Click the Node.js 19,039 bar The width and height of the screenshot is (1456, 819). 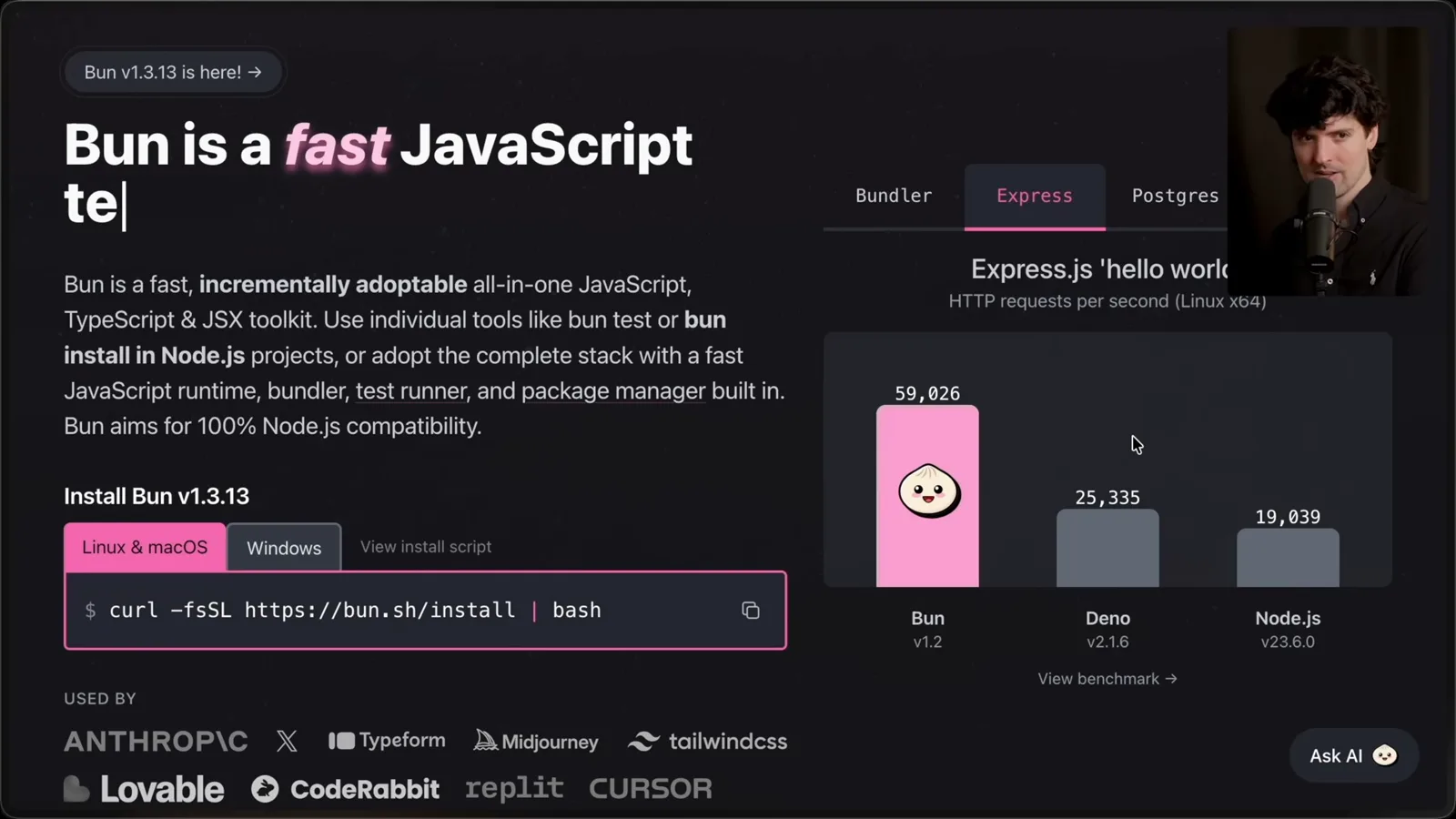coord(1288,558)
